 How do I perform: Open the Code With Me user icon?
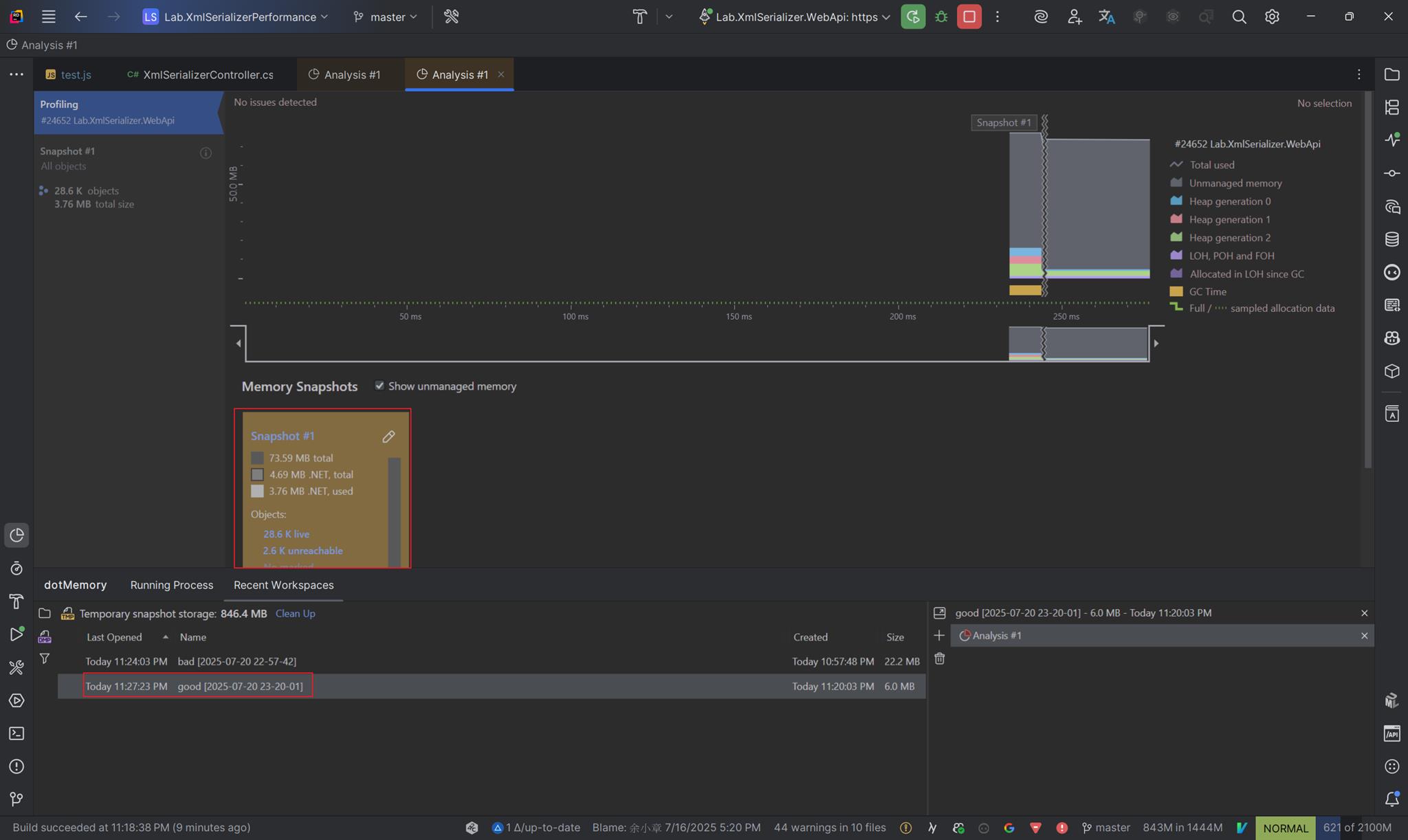[1074, 16]
